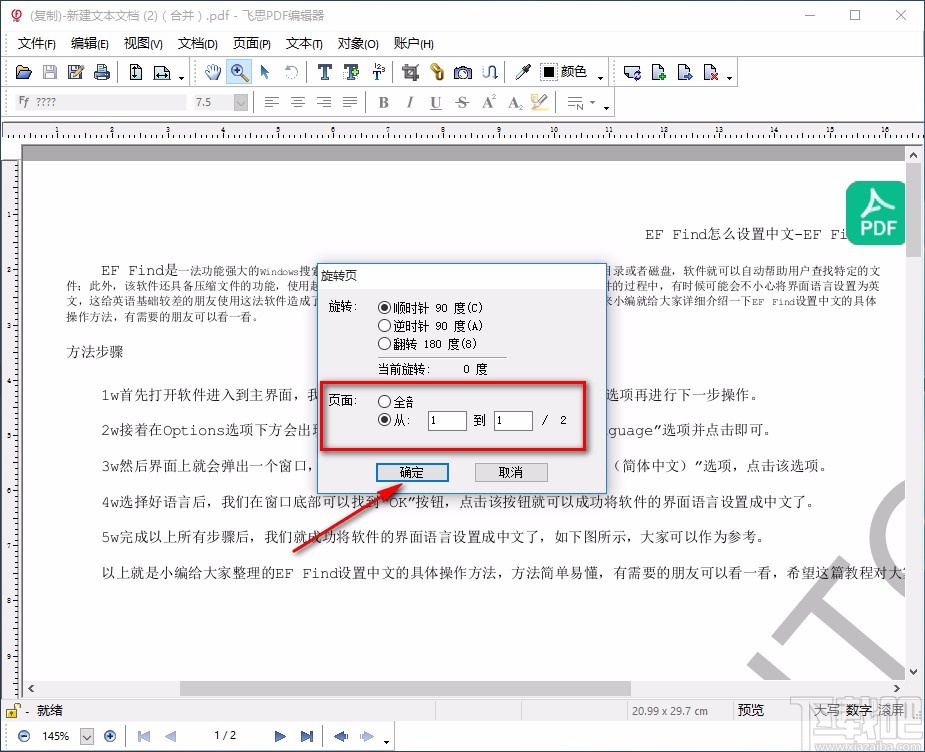
Task: Select fit page height icon
Action: pos(136,73)
